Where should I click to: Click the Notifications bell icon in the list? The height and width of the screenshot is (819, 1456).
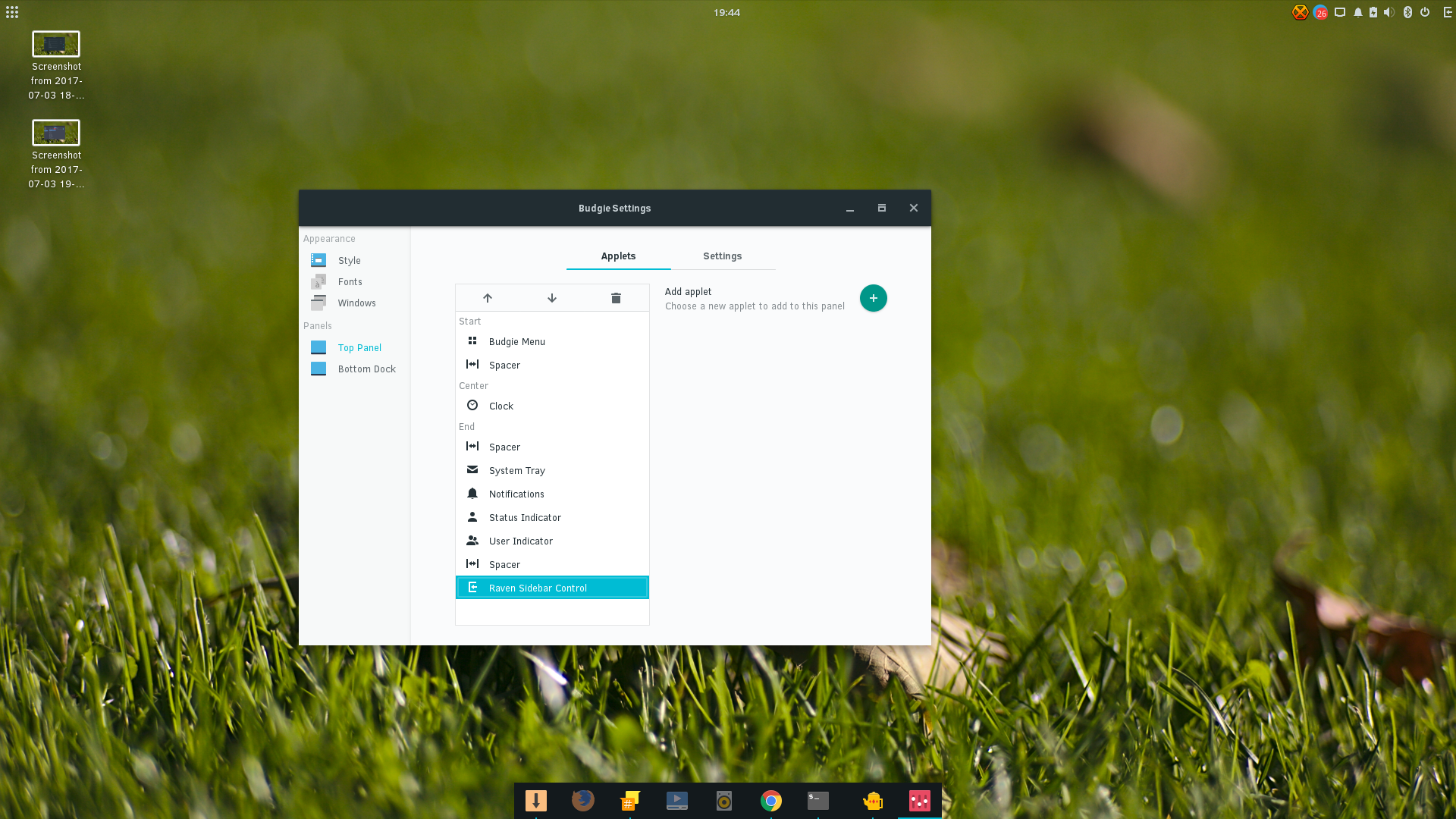point(472,493)
